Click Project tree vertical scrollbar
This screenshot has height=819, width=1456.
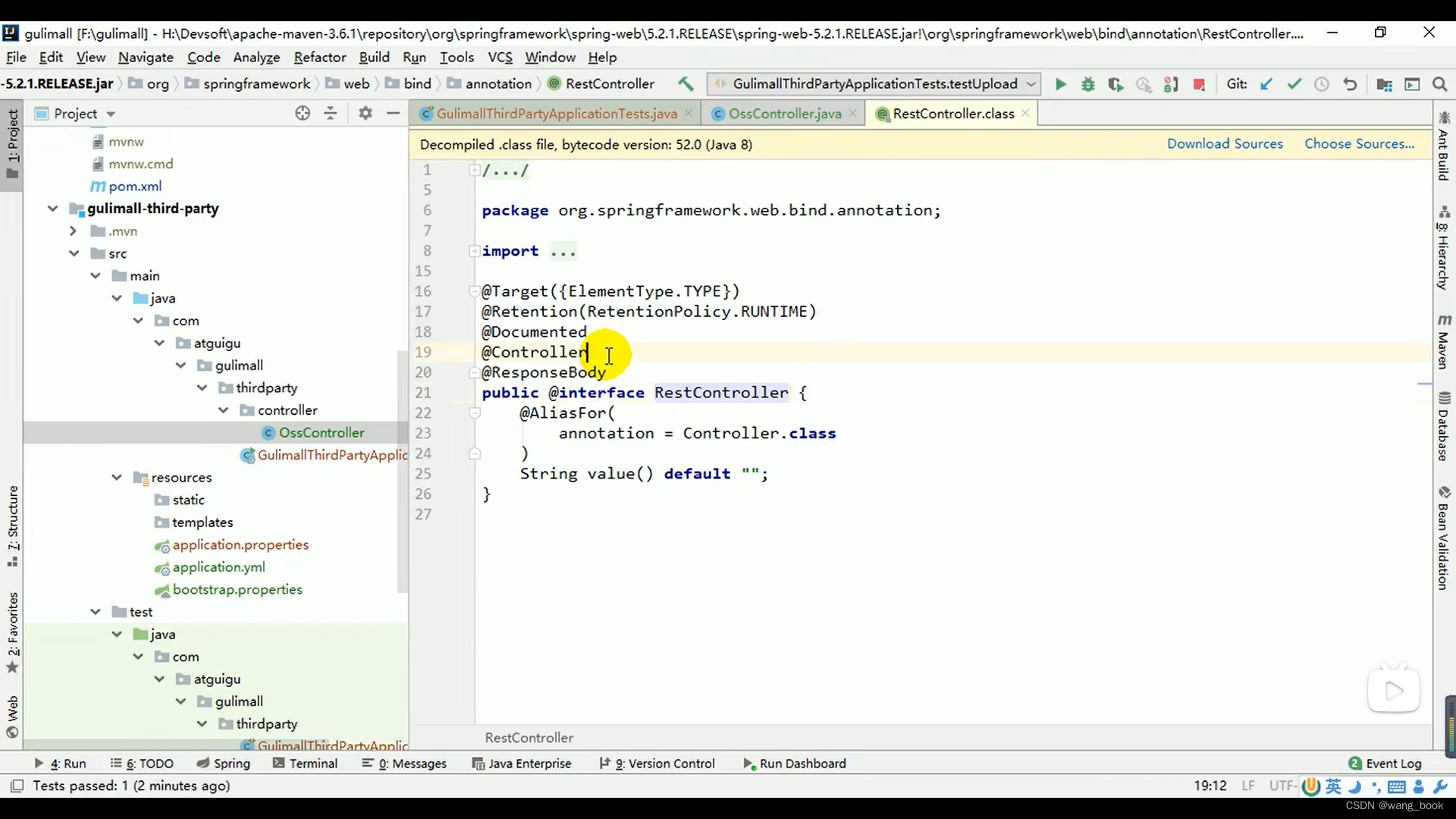[x=402, y=470]
